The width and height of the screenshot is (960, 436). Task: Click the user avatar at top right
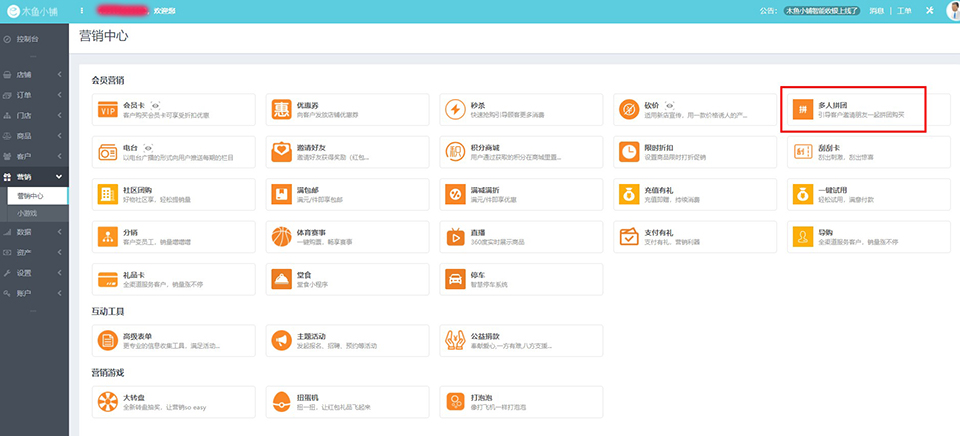pos(953,11)
